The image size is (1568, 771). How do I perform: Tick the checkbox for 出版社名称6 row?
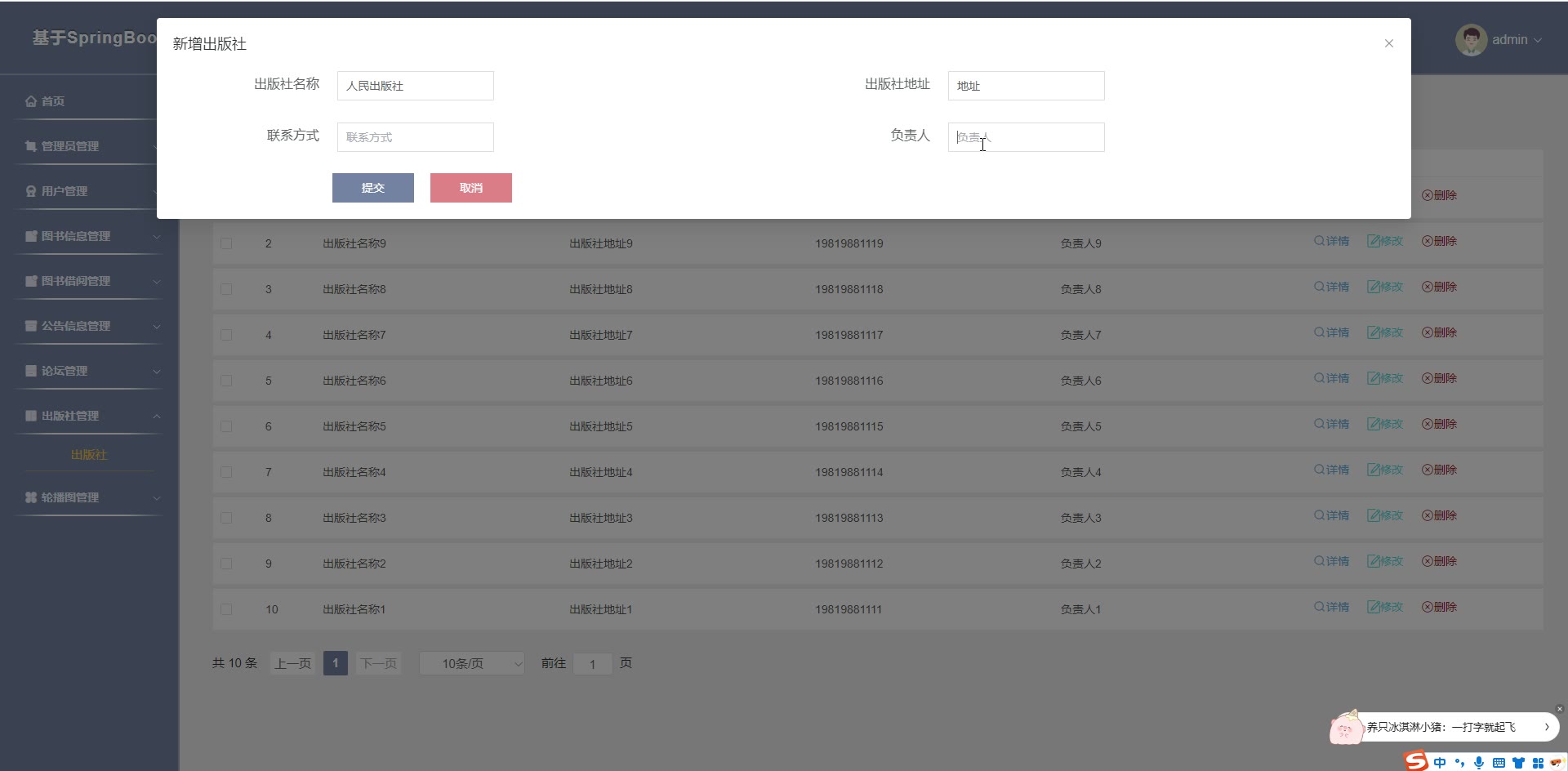coord(226,381)
